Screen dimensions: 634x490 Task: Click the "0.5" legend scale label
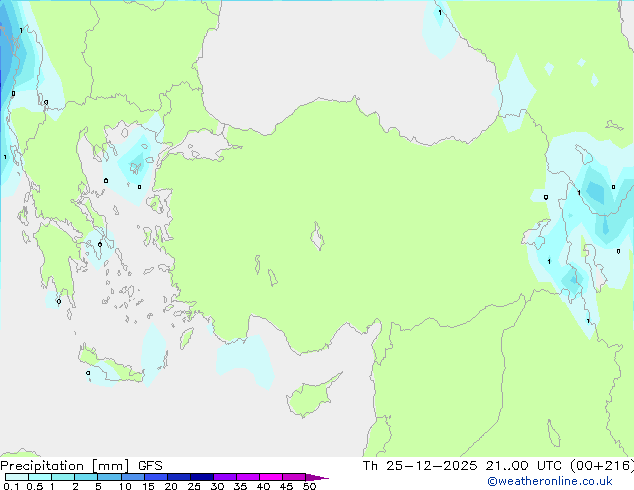(x=35, y=486)
